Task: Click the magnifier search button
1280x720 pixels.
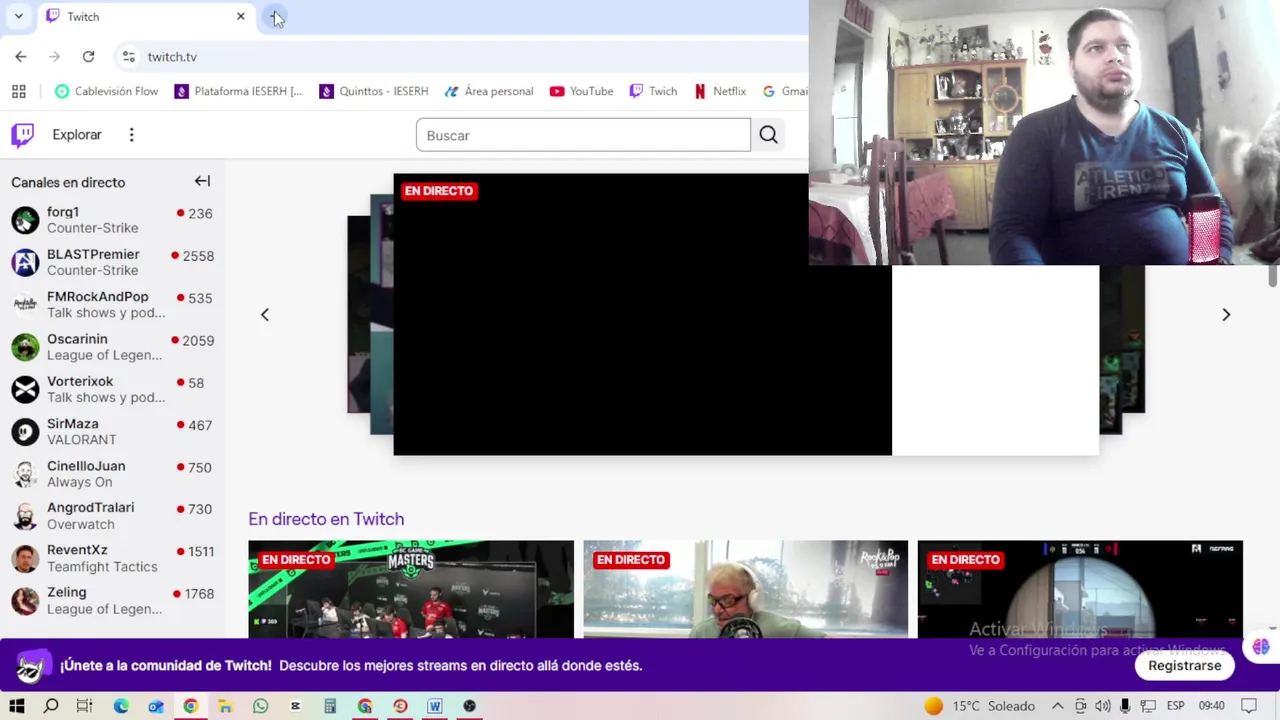Action: (768, 135)
